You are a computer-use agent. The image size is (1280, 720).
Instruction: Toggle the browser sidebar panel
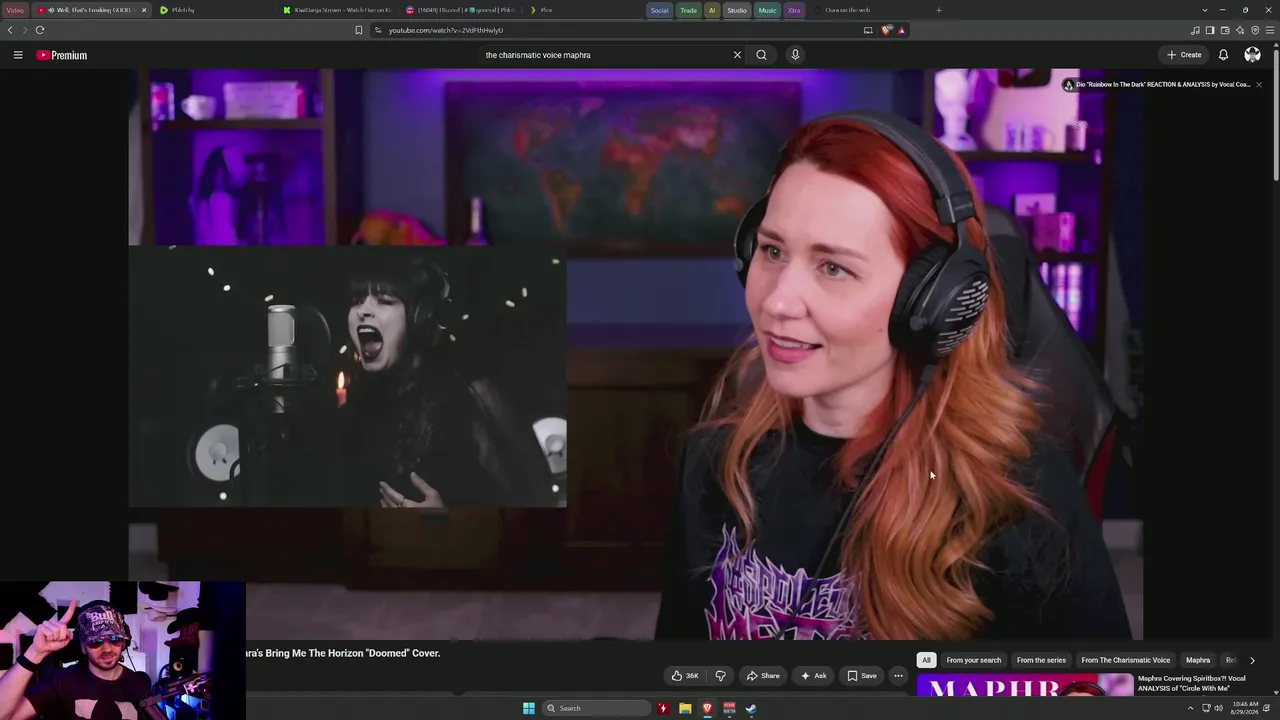coord(1210,30)
